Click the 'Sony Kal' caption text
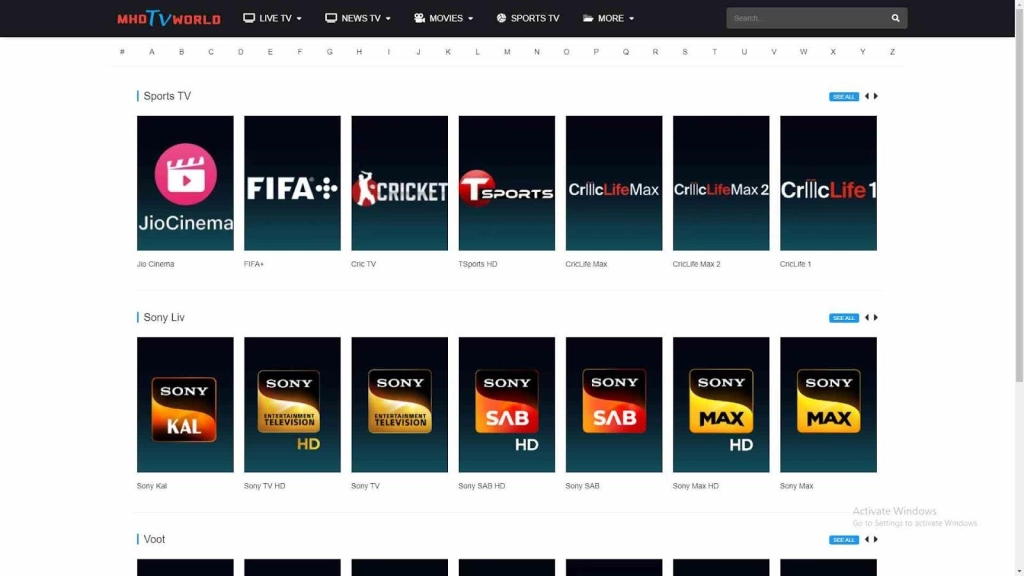Screen dimensions: 1024x576 (x=152, y=486)
